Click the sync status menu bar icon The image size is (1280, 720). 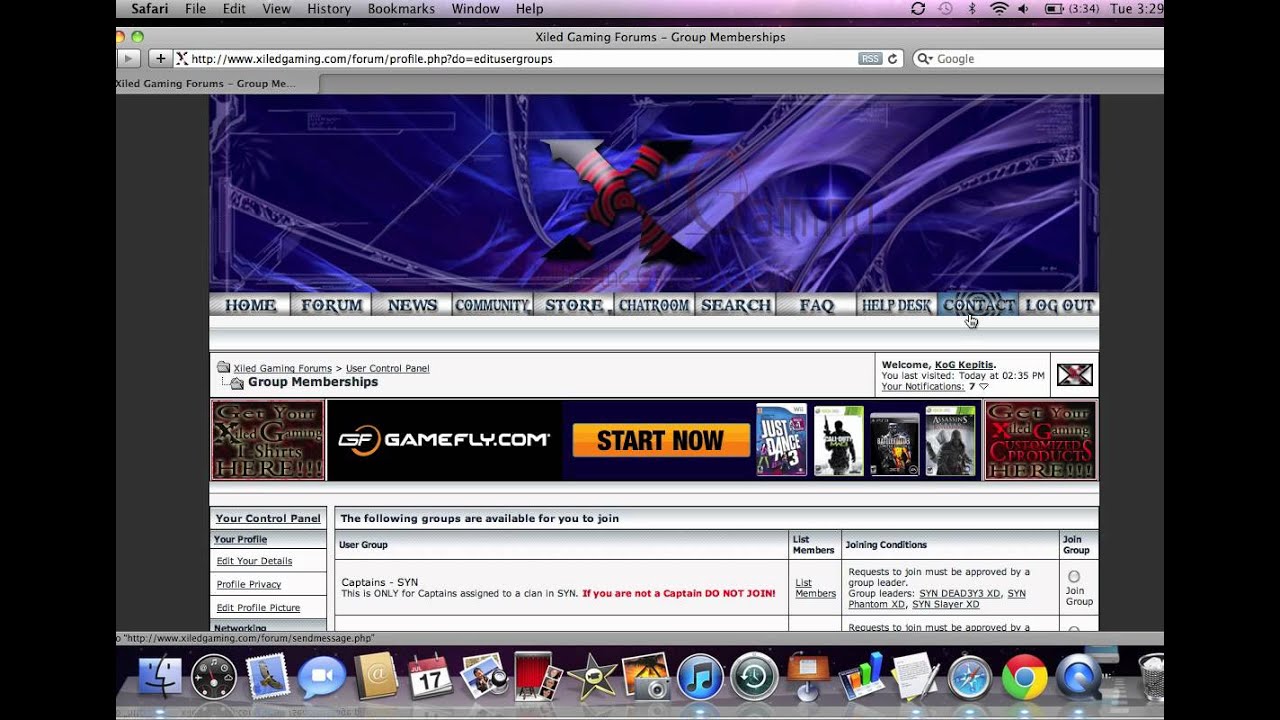tap(918, 9)
